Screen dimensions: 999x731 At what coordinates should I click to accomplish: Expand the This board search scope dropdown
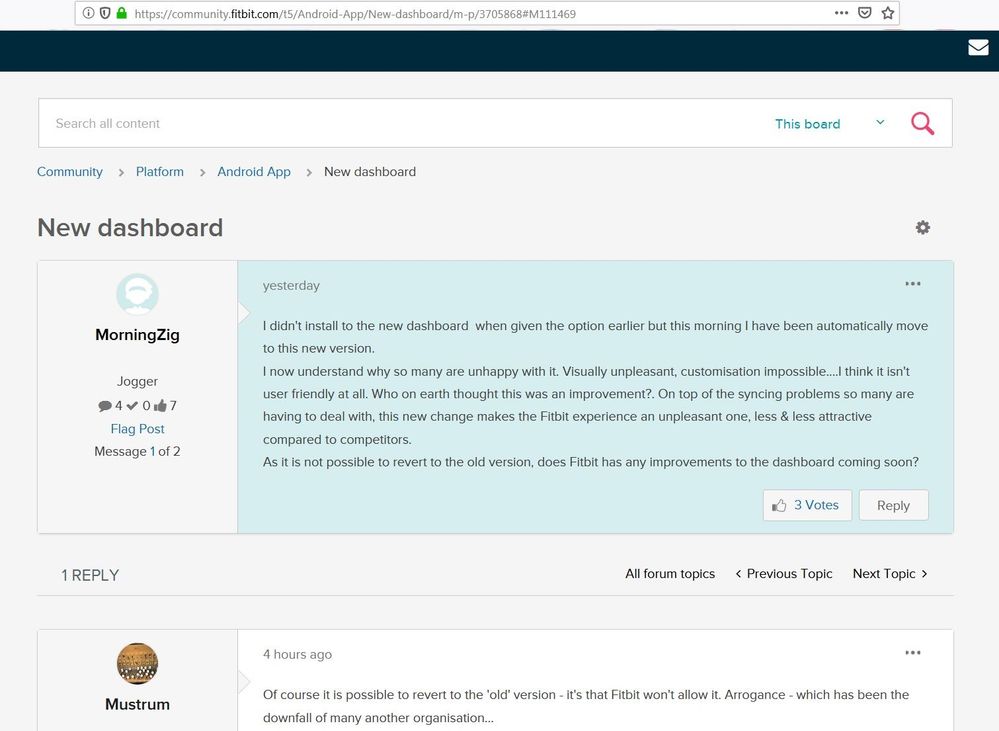(830, 124)
